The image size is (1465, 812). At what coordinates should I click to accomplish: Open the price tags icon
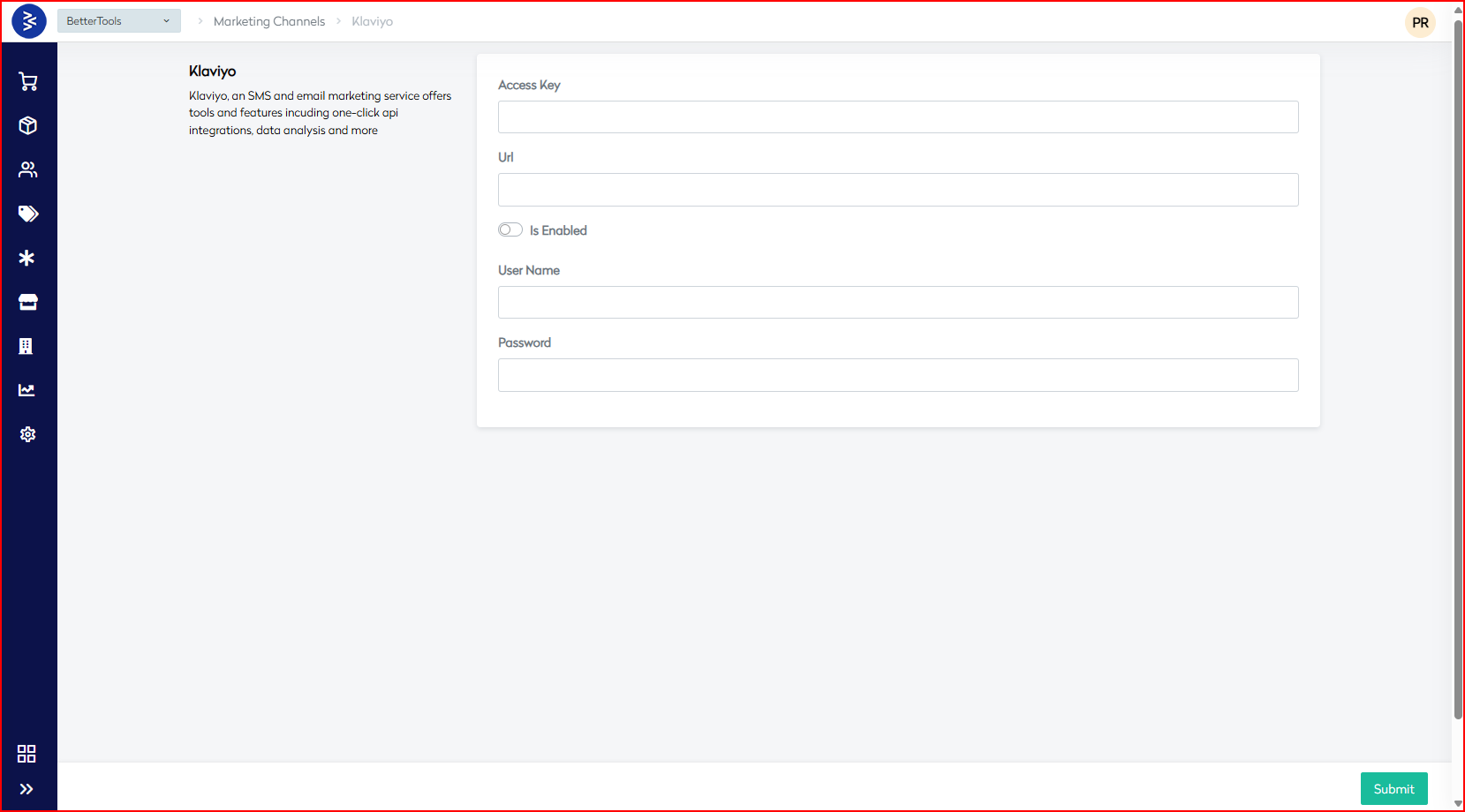[x=28, y=214]
